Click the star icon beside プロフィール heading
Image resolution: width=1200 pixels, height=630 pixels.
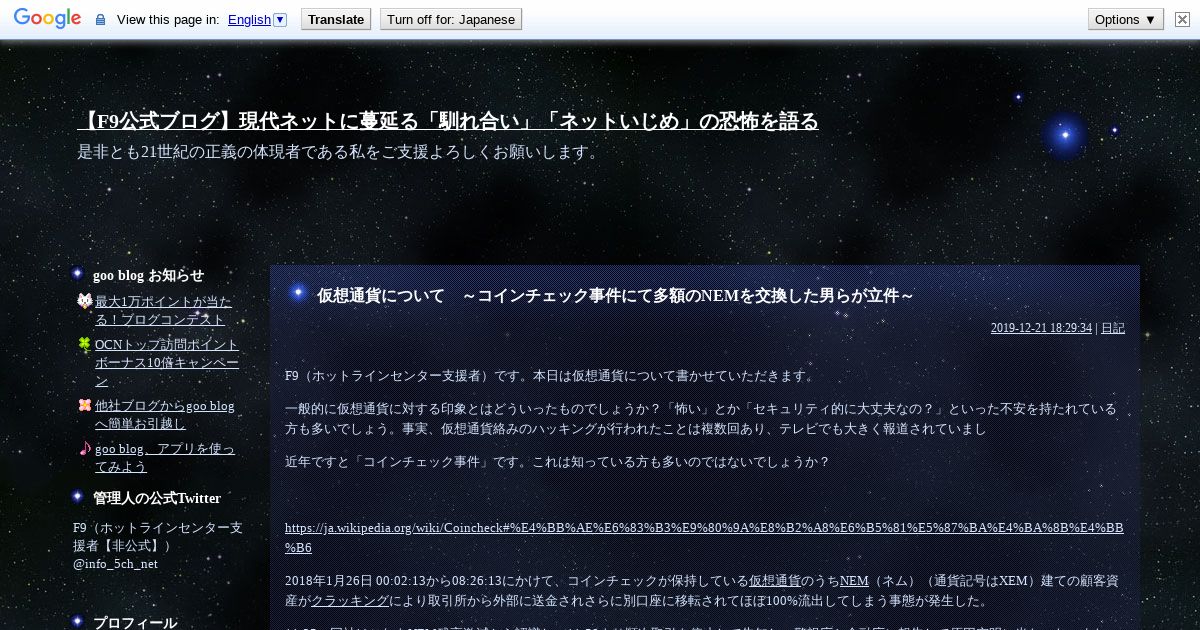point(78,621)
